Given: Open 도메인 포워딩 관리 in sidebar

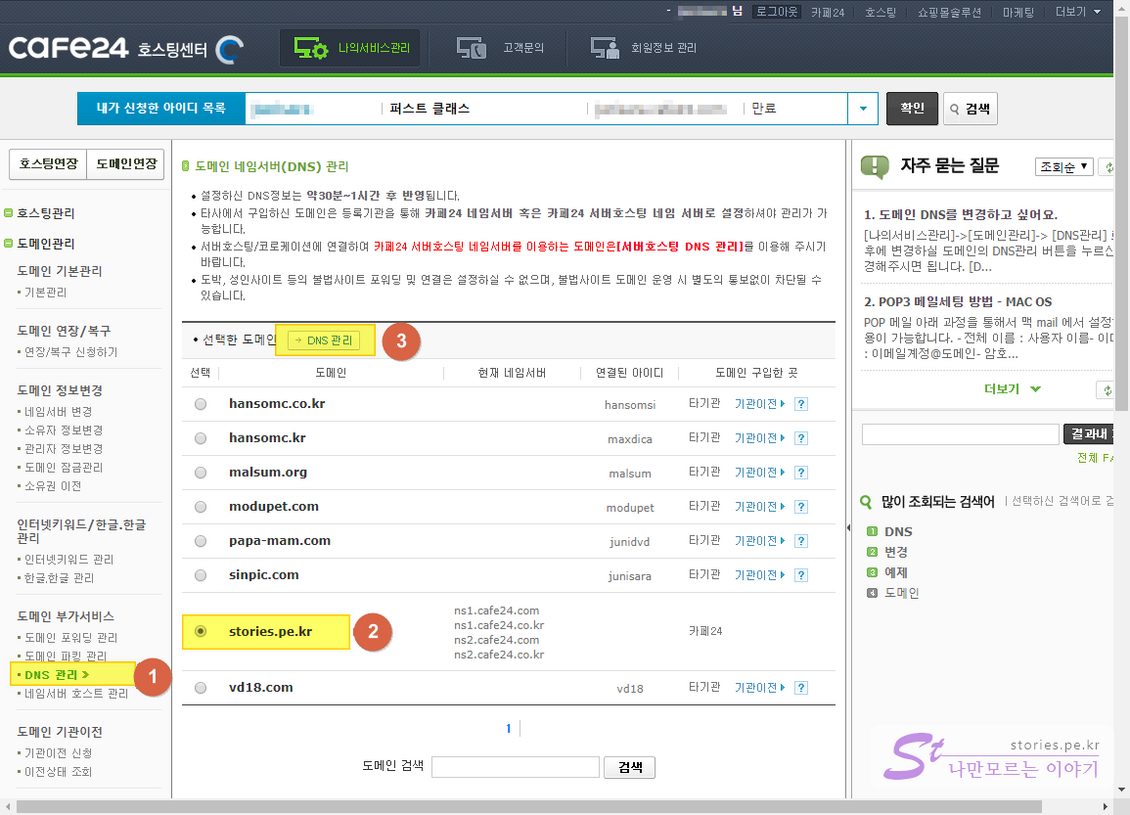Looking at the screenshot, I should 71,637.
